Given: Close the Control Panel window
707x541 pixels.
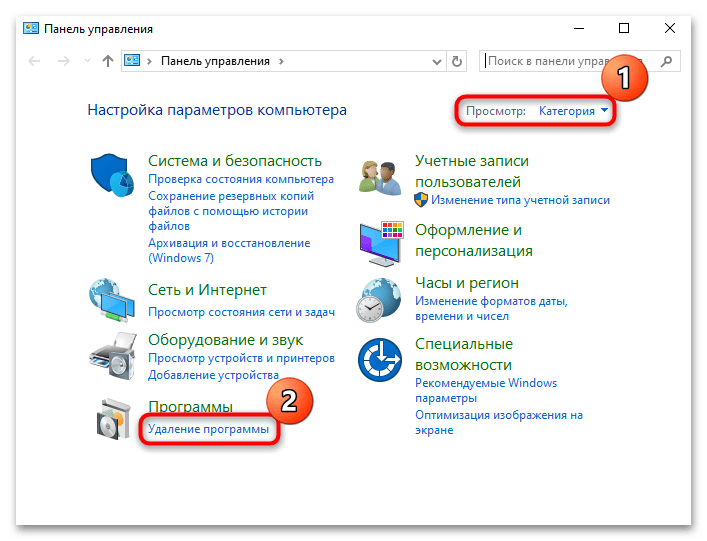Looking at the screenshot, I should coord(670,28).
